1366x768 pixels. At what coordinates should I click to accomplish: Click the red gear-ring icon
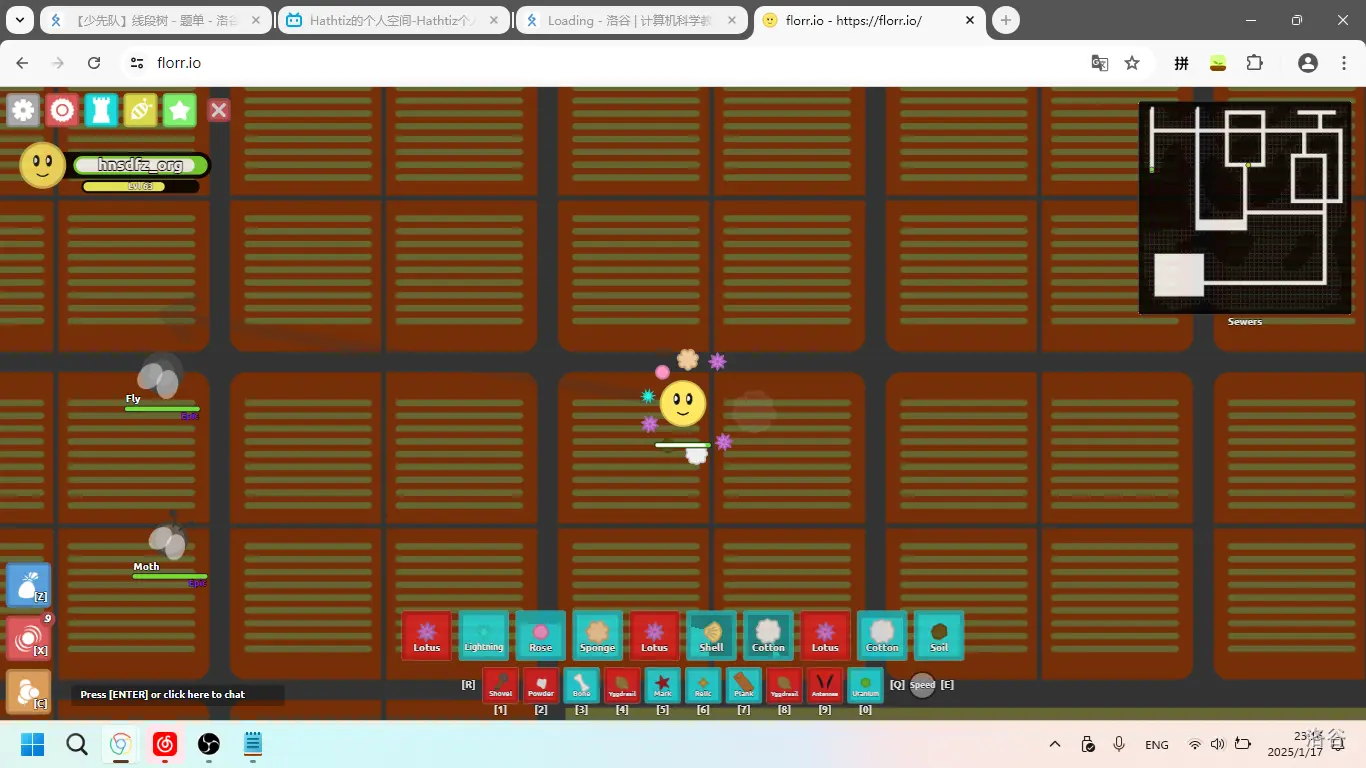pyautogui.click(x=62, y=110)
